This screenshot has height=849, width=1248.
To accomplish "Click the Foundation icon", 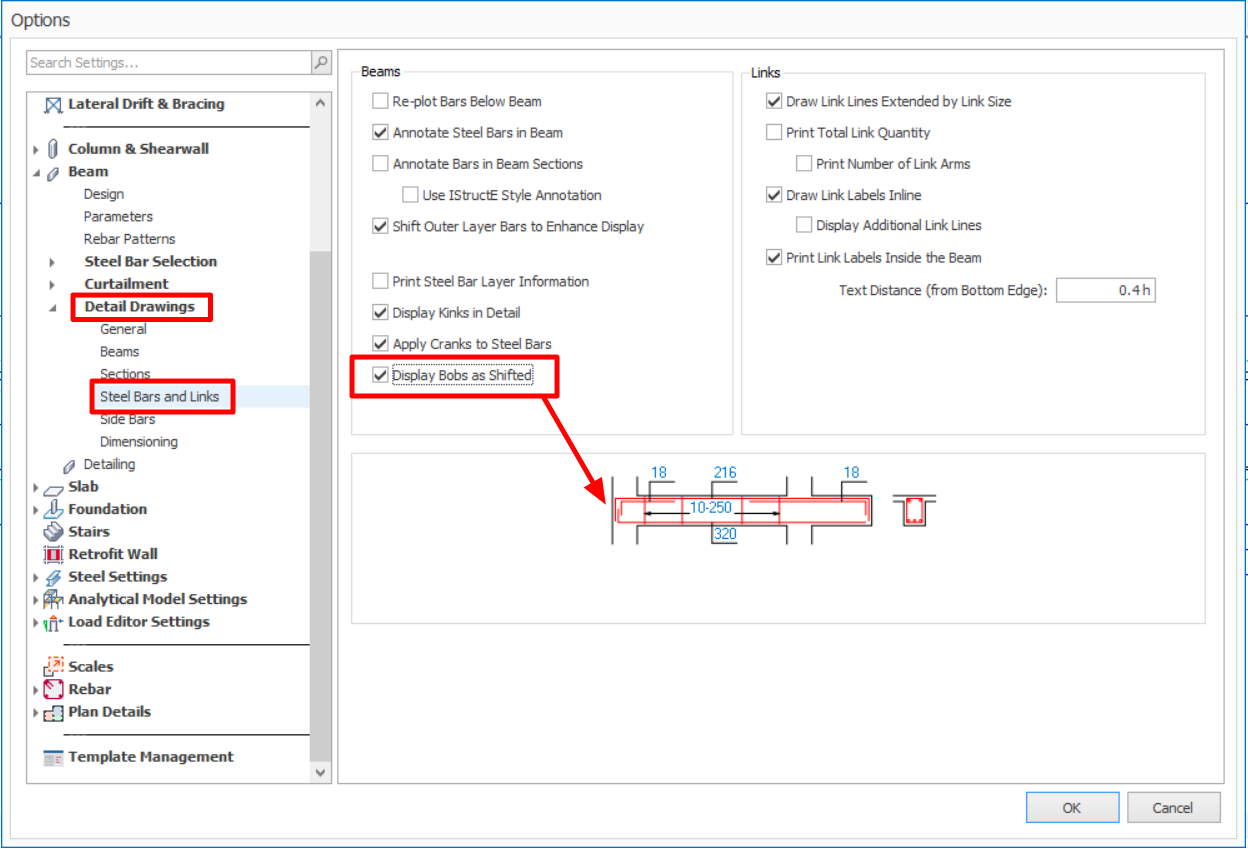I will [54, 509].
